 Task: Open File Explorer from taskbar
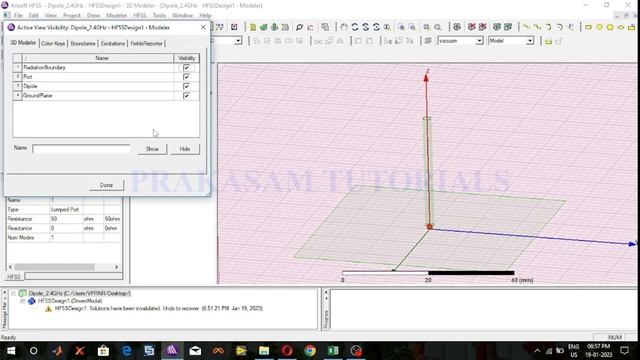tap(264, 351)
